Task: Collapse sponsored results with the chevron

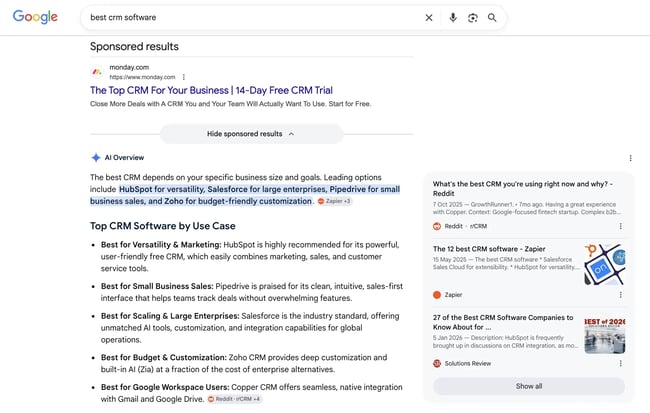Action: (291, 134)
